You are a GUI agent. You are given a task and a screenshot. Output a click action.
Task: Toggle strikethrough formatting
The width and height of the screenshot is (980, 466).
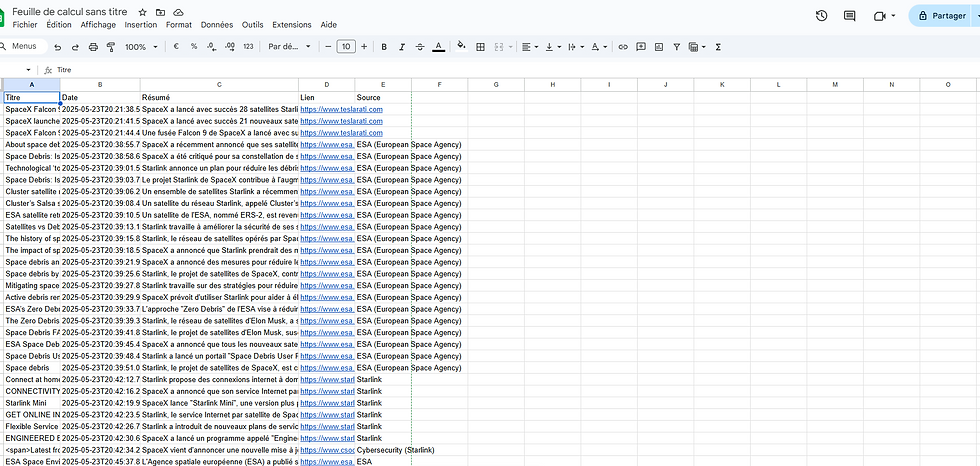tap(420, 47)
